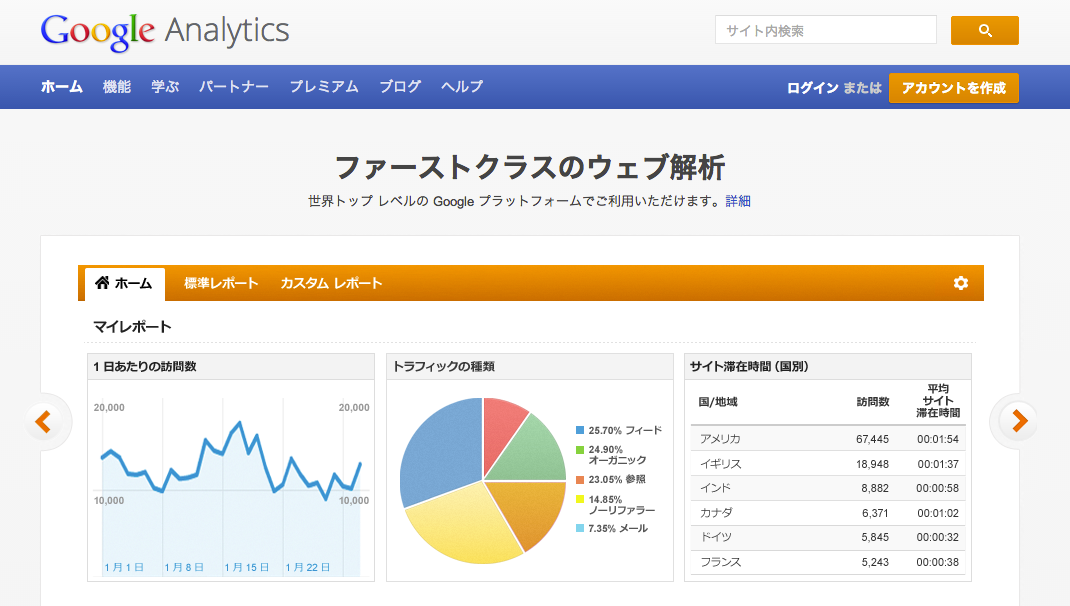Click the light blue 7.35% メール legend swatch
This screenshot has width=1070, height=606.
580,528
